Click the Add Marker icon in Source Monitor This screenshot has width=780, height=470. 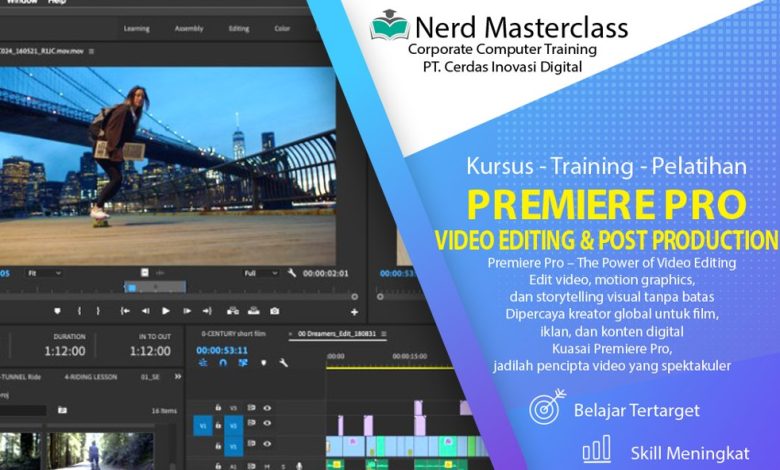tap(57, 311)
